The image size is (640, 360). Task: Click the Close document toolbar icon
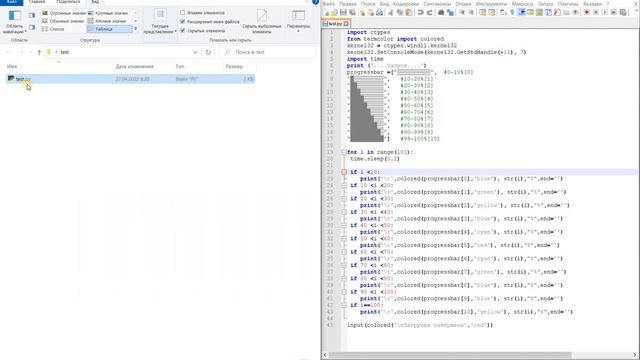(x=362, y=12)
